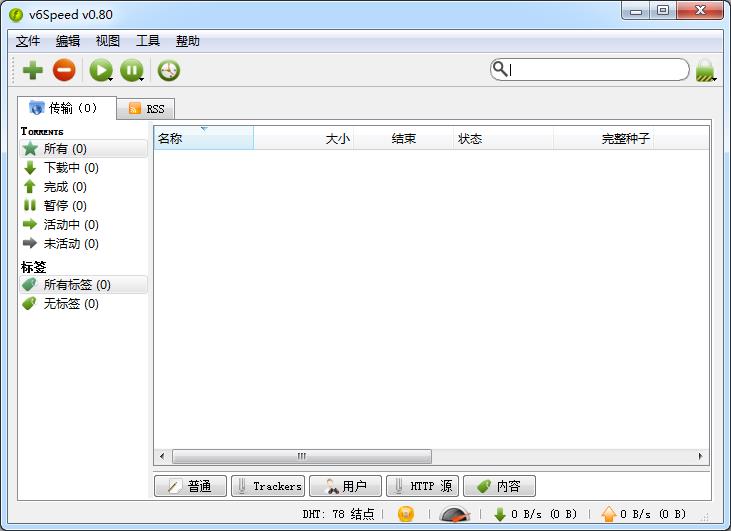Click the horizontal scrollbar right arrow
This screenshot has width=731, height=531.
point(701,456)
